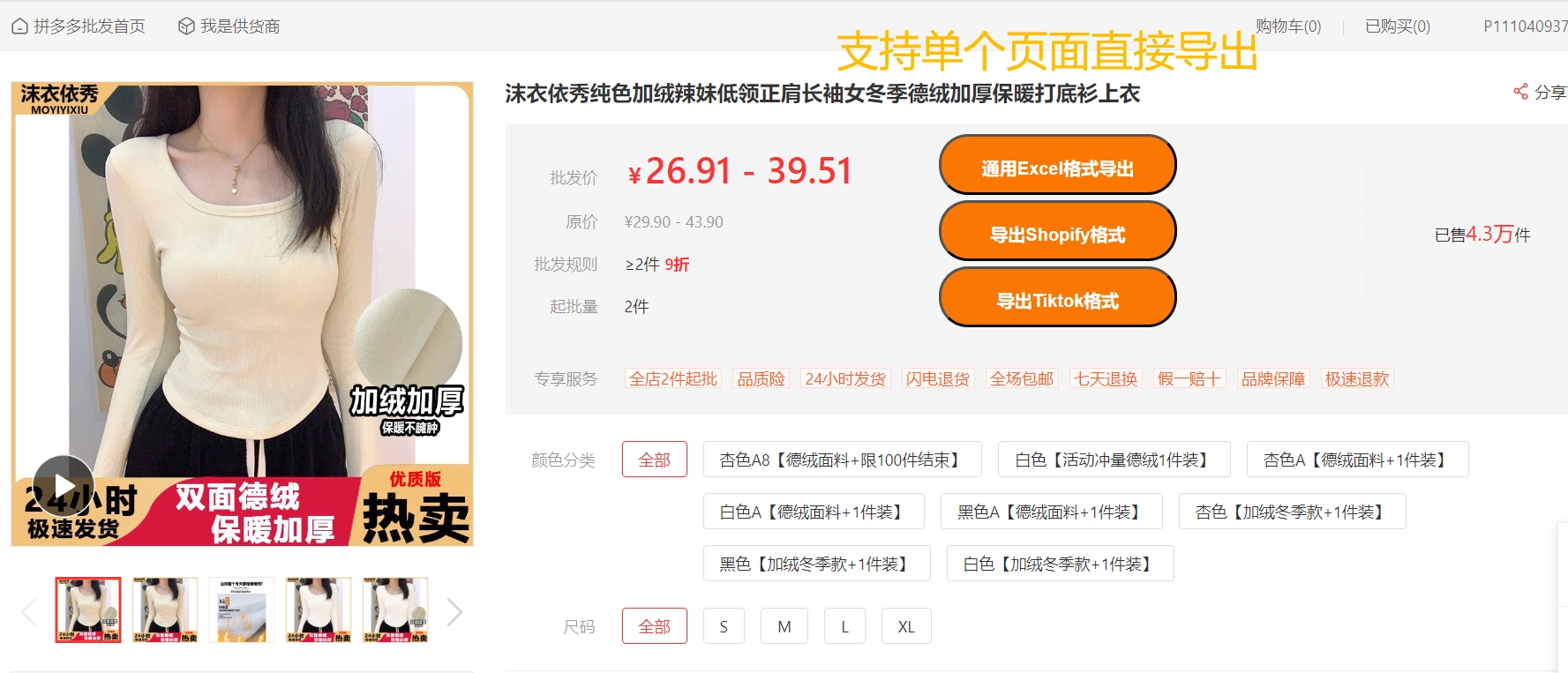
Task: Open 购物车(0) link
Action: tap(1288, 26)
